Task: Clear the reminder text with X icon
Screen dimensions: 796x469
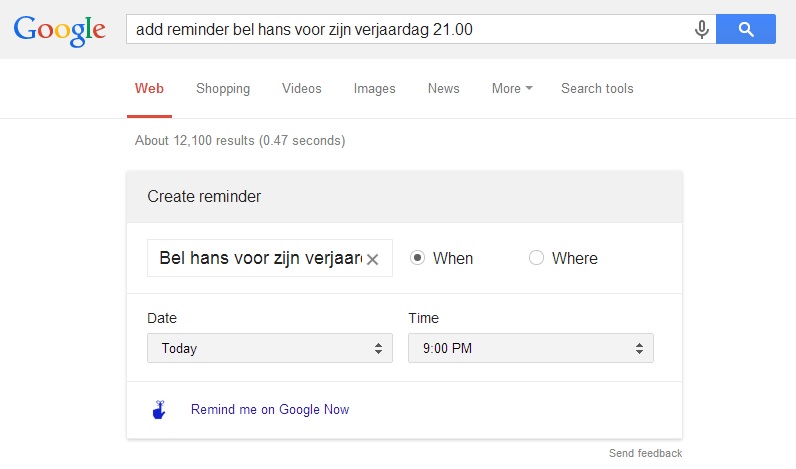Action: click(x=373, y=259)
